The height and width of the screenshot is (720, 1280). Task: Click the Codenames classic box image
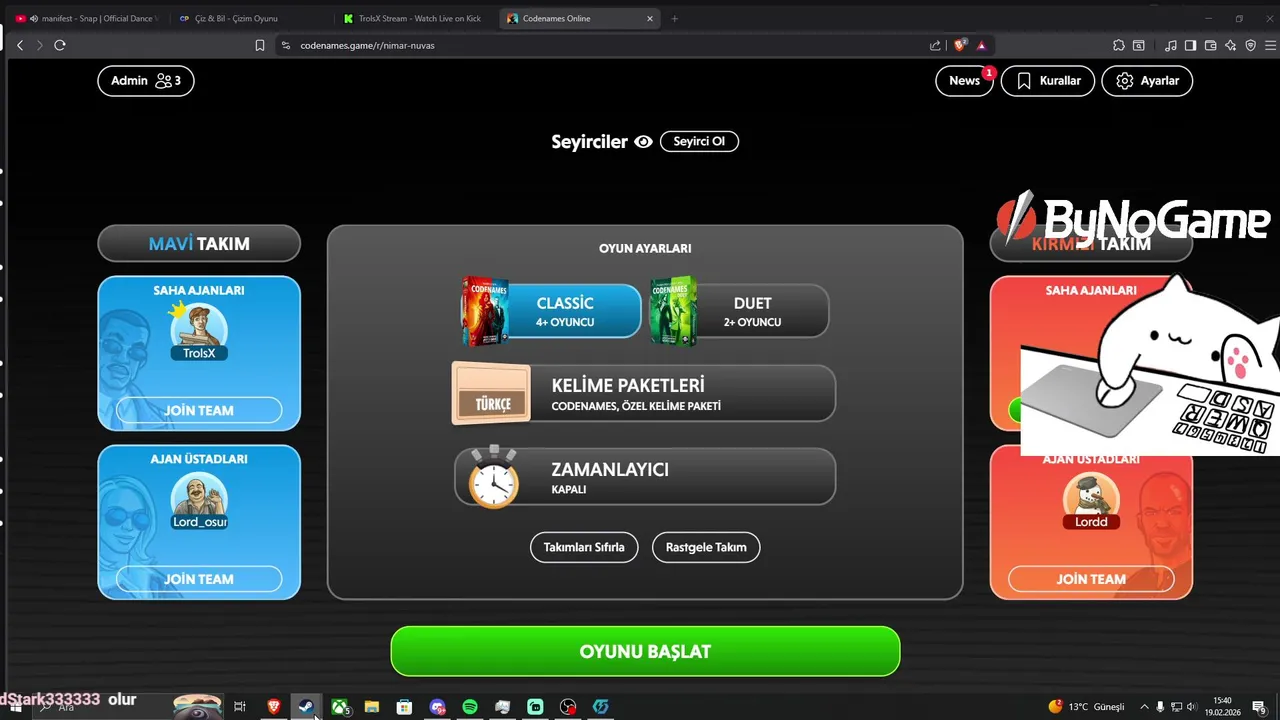tap(484, 311)
